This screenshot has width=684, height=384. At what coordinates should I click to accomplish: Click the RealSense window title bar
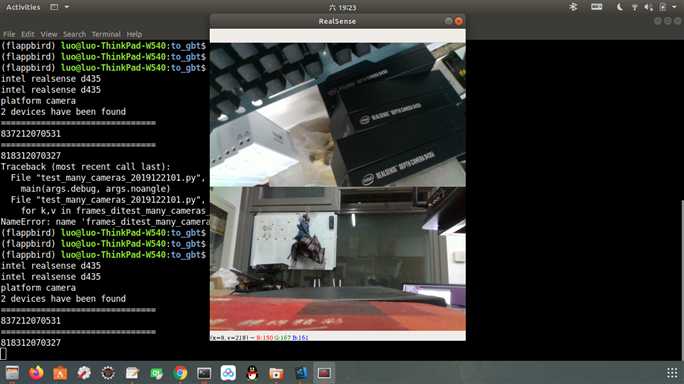[337, 21]
